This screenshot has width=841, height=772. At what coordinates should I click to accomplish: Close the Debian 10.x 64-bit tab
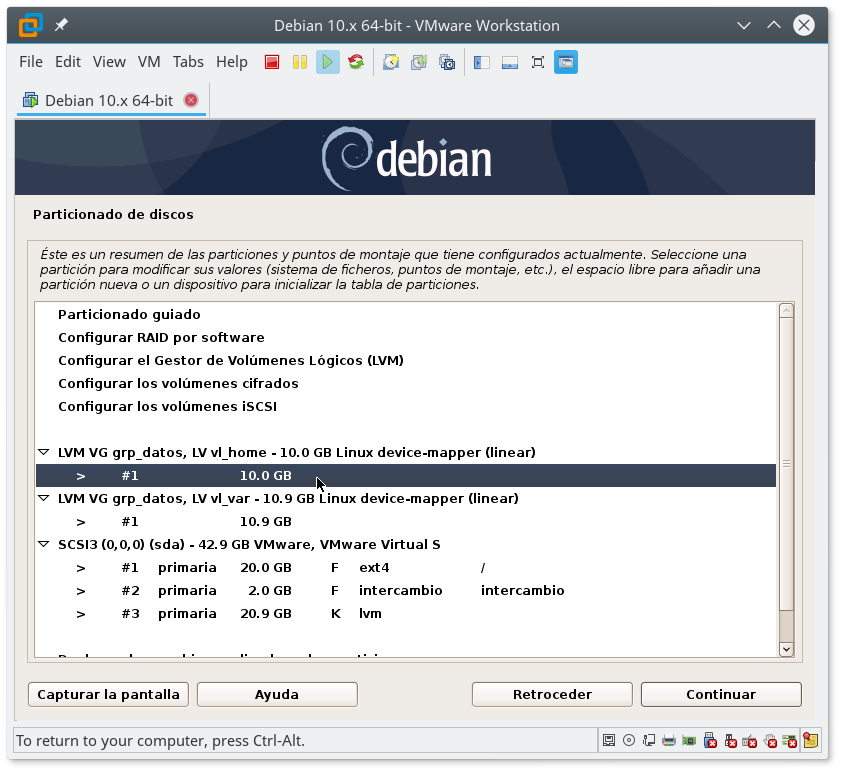(191, 100)
